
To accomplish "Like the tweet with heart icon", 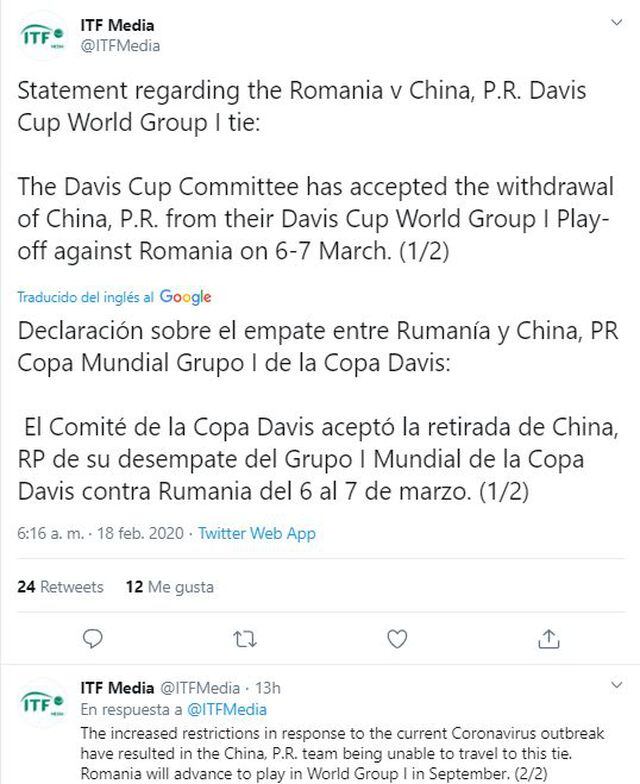I will 397,638.
